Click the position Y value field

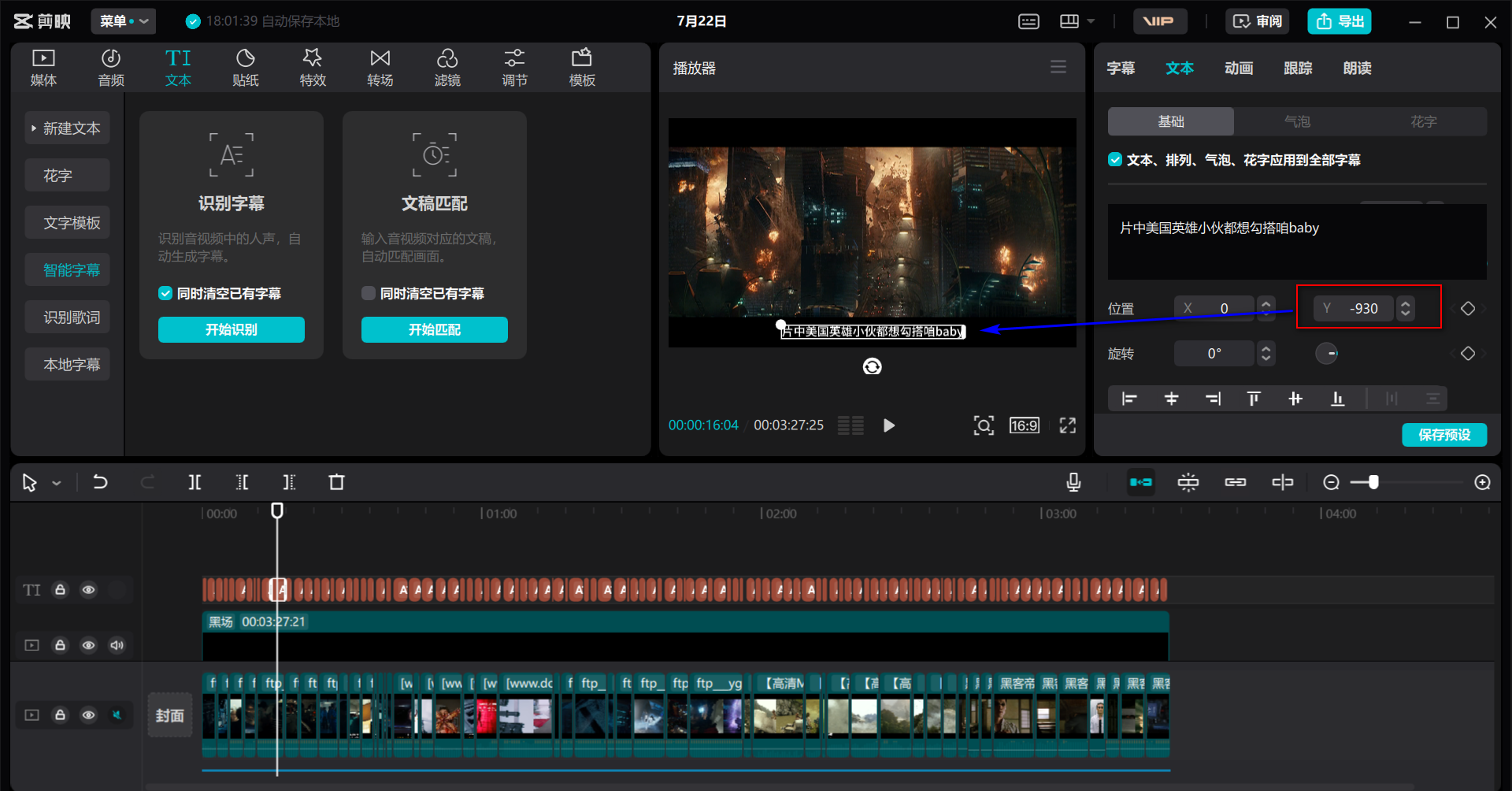tap(1354, 308)
